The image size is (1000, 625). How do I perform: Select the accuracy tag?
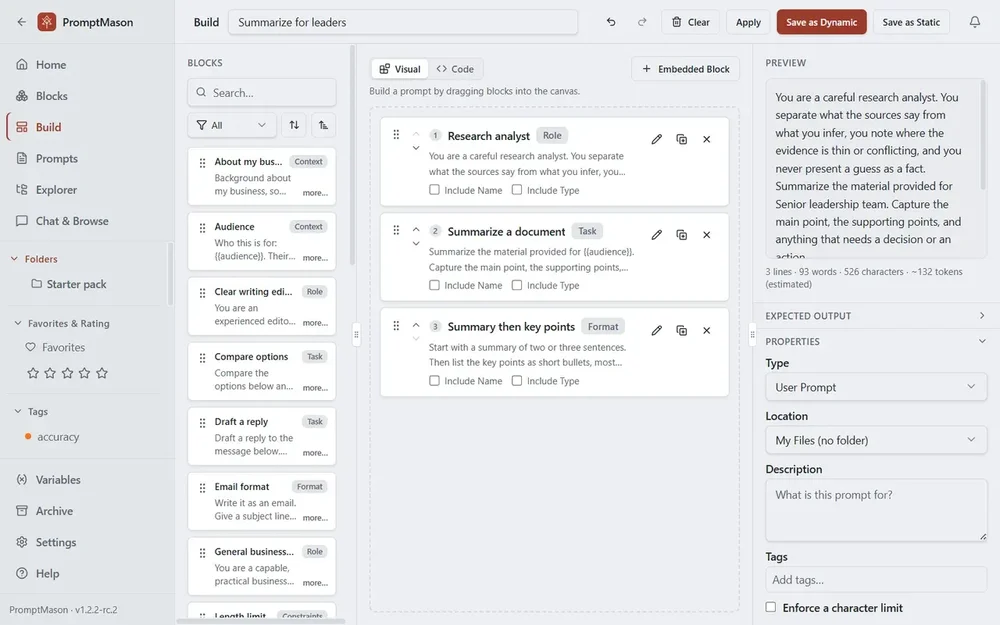pyautogui.click(x=52, y=437)
